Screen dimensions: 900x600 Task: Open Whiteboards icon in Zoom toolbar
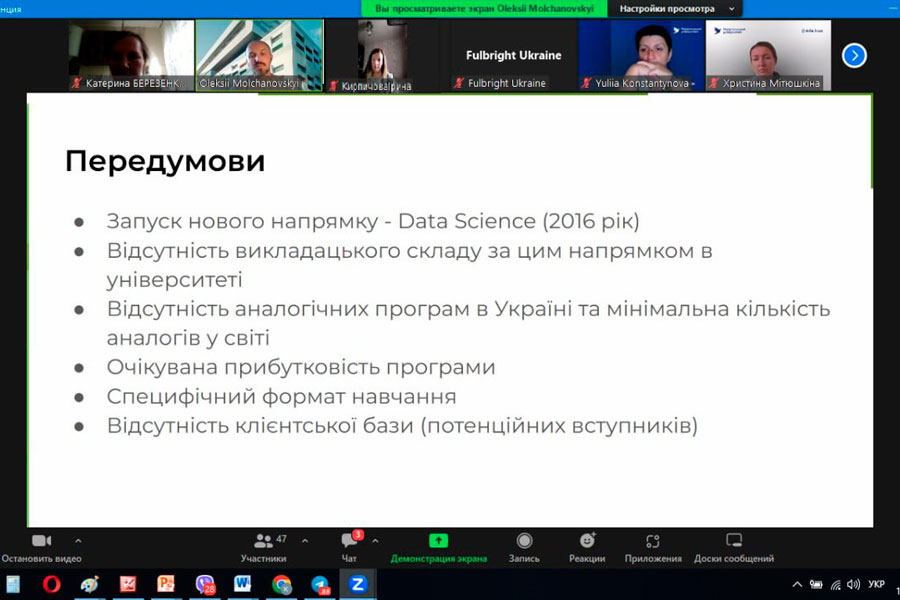[734, 540]
